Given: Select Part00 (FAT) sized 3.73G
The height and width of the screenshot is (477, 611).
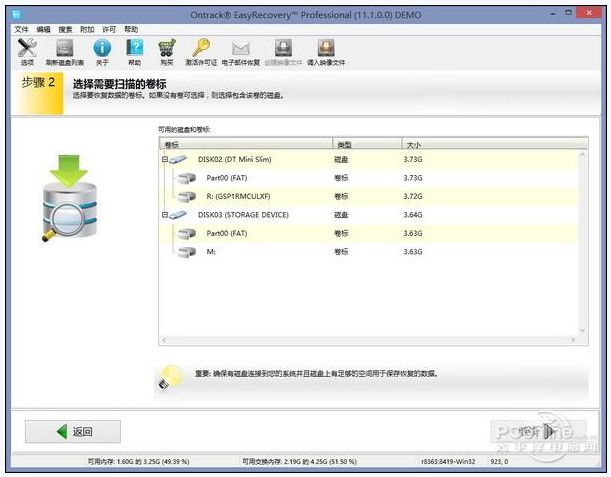Looking at the screenshot, I should point(368,178).
